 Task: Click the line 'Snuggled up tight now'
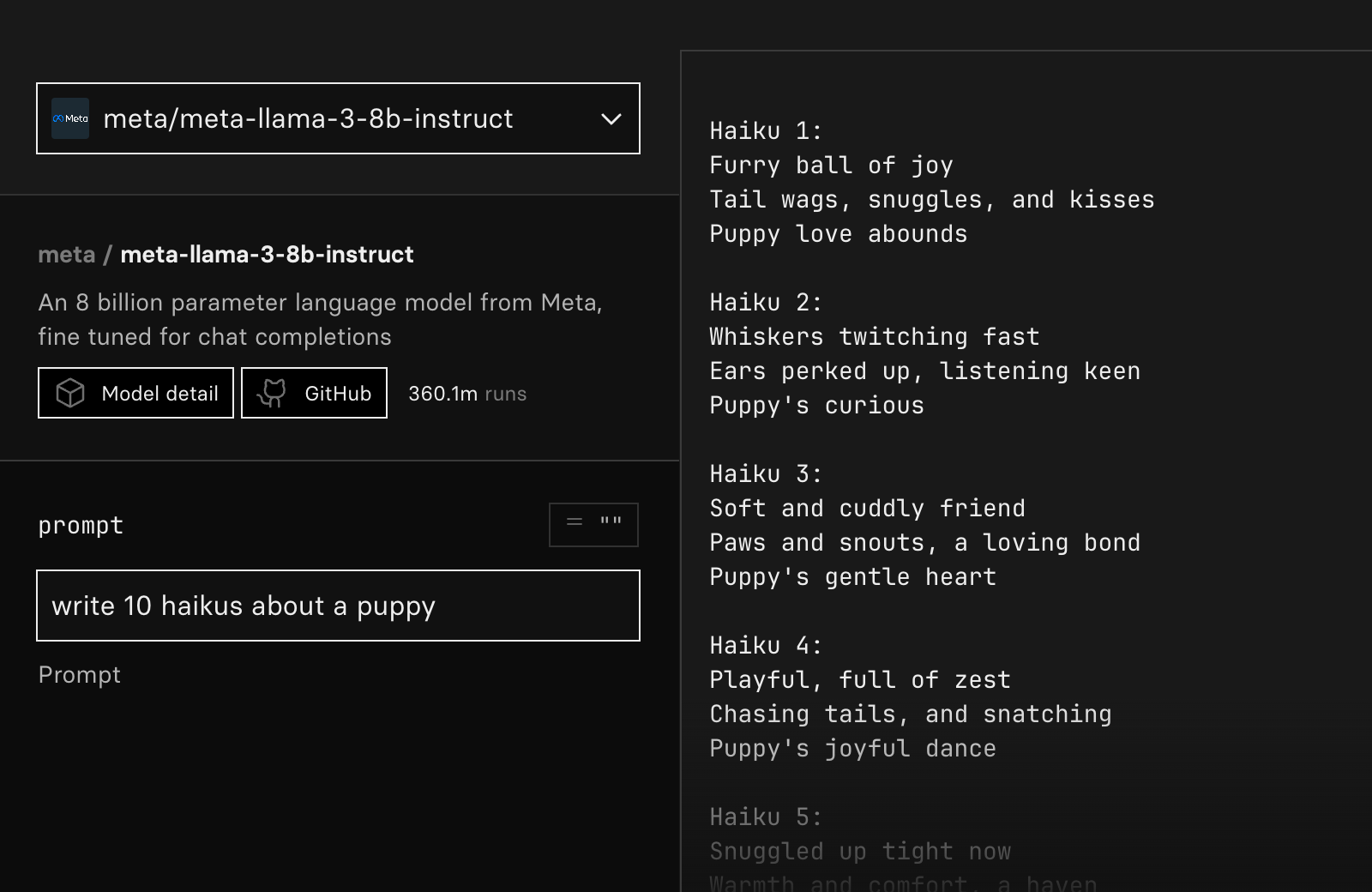pyautogui.click(x=860, y=851)
